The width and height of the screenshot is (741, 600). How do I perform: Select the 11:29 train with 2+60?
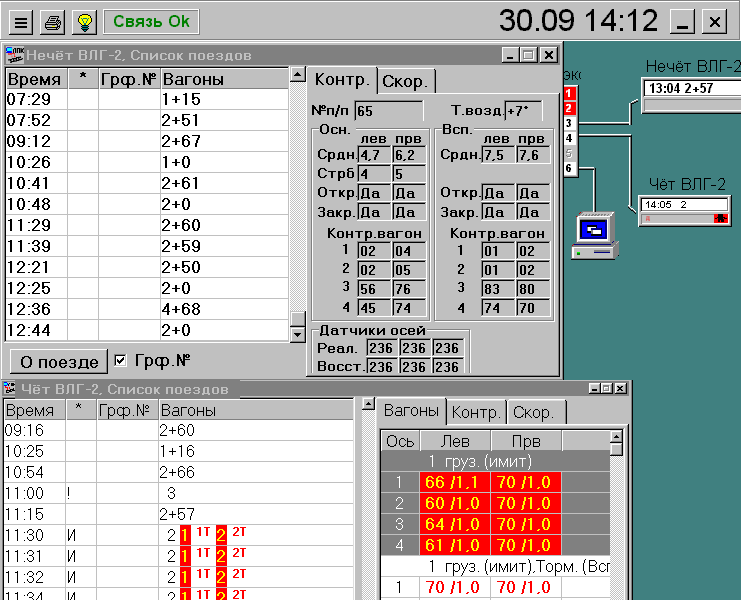[147, 225]
